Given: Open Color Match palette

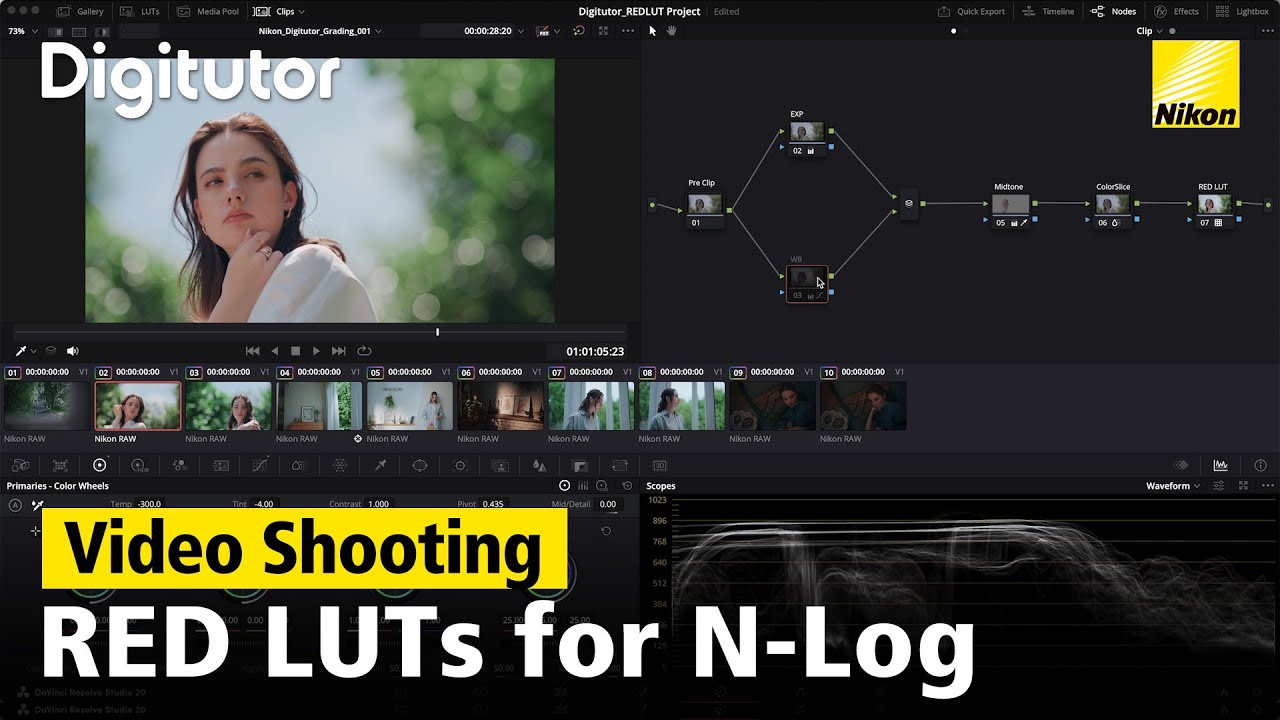Looking at the screenshot, I should (60, 465).
